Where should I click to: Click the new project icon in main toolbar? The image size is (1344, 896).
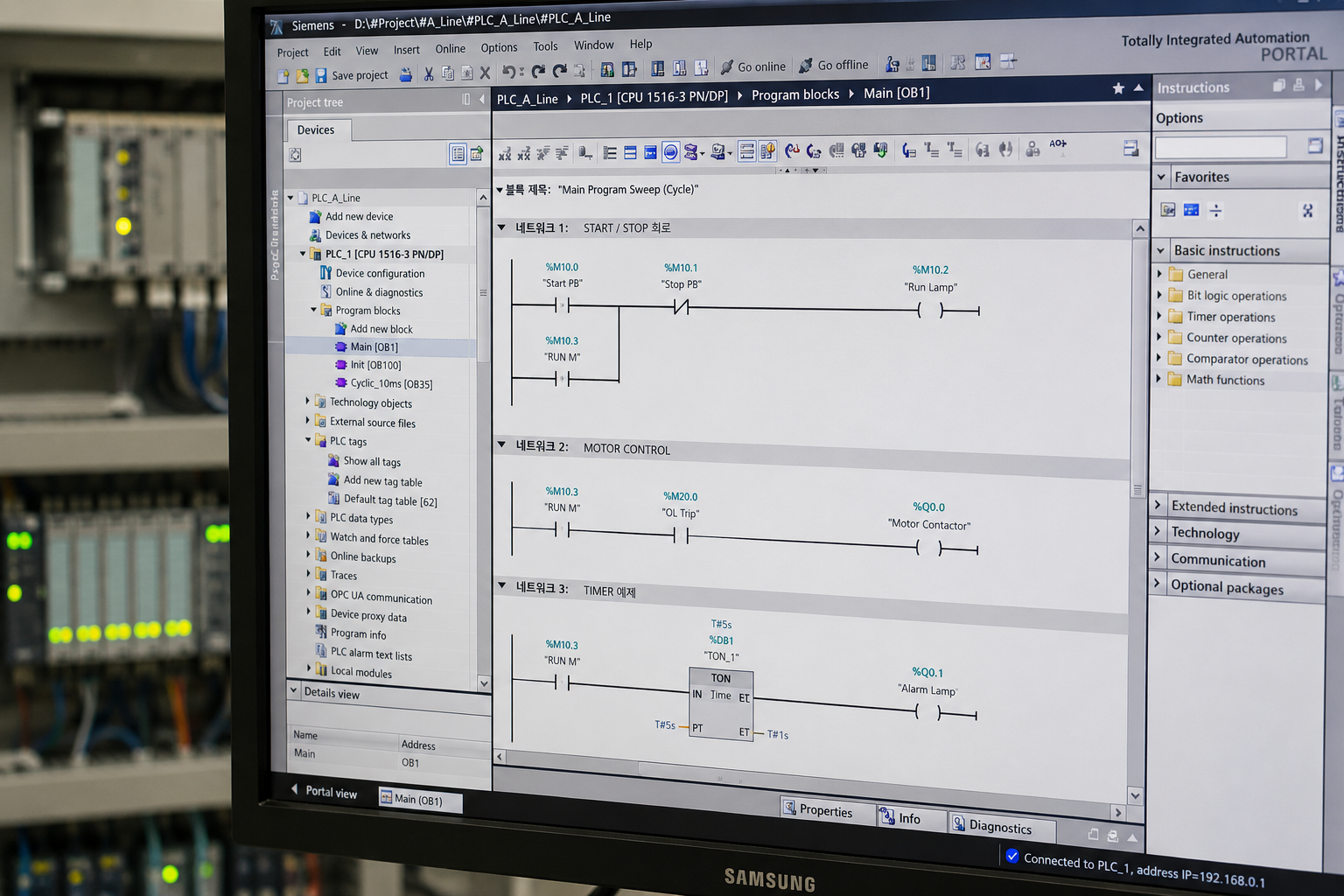click(283, 76)
